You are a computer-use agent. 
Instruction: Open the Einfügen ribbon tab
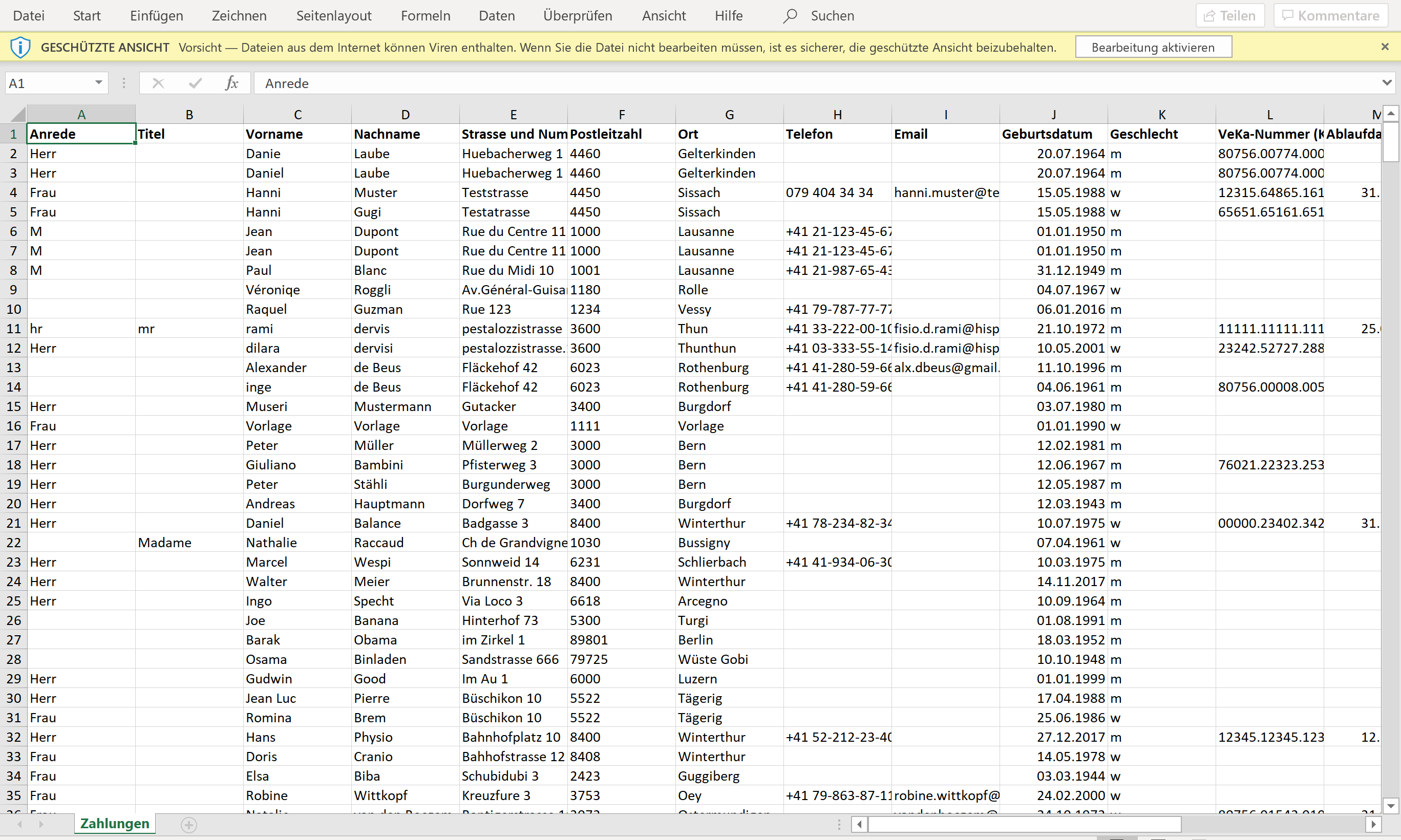156,16
